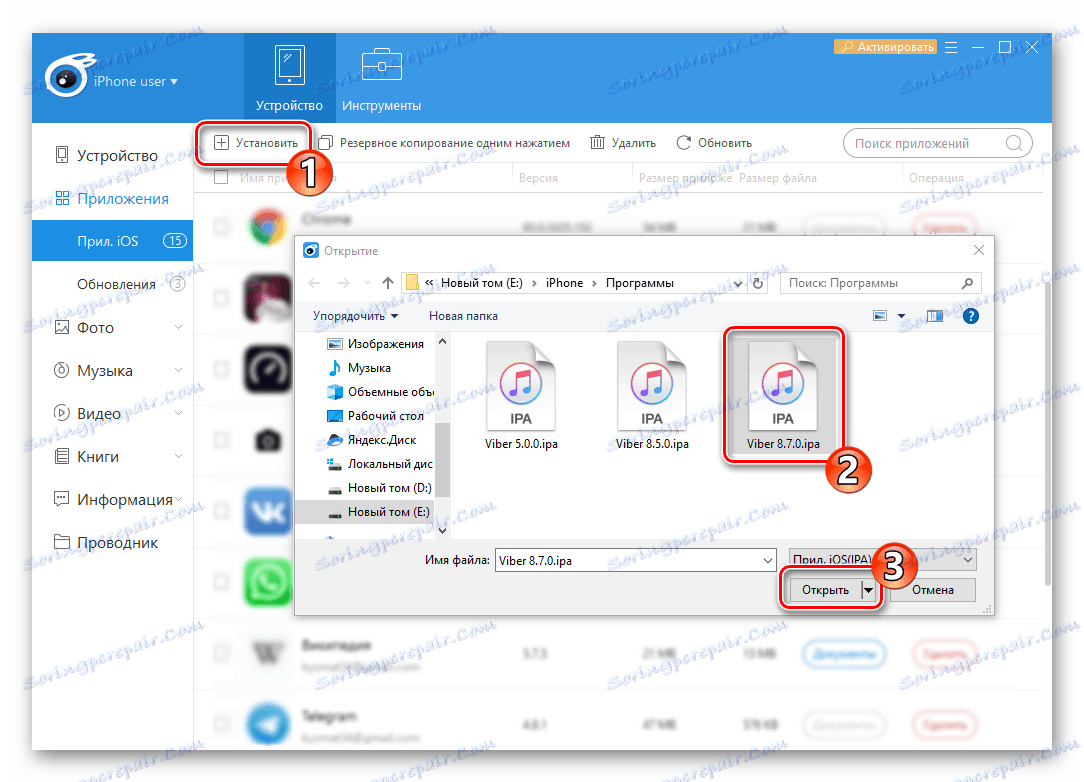1084x782 pixels.
Task: Select Прил. iOS sidebar item
Action: (x=113, y=241)
